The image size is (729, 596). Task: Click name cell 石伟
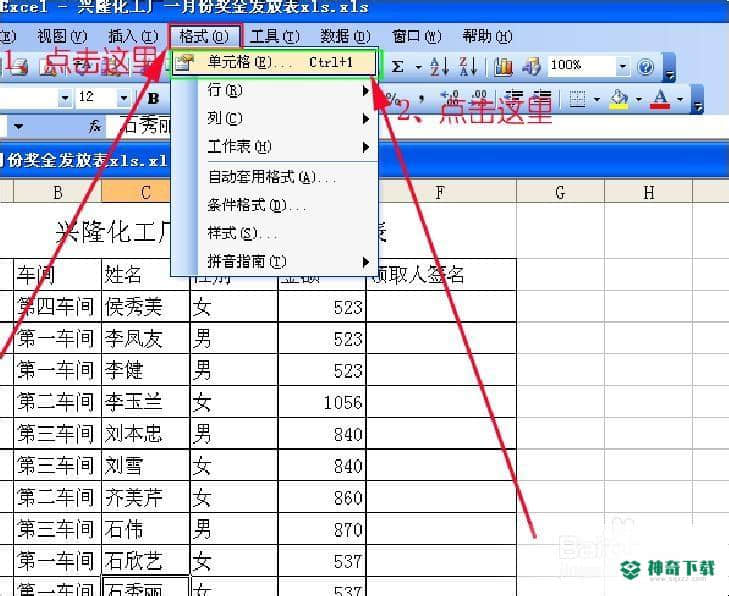click(146, 530)
